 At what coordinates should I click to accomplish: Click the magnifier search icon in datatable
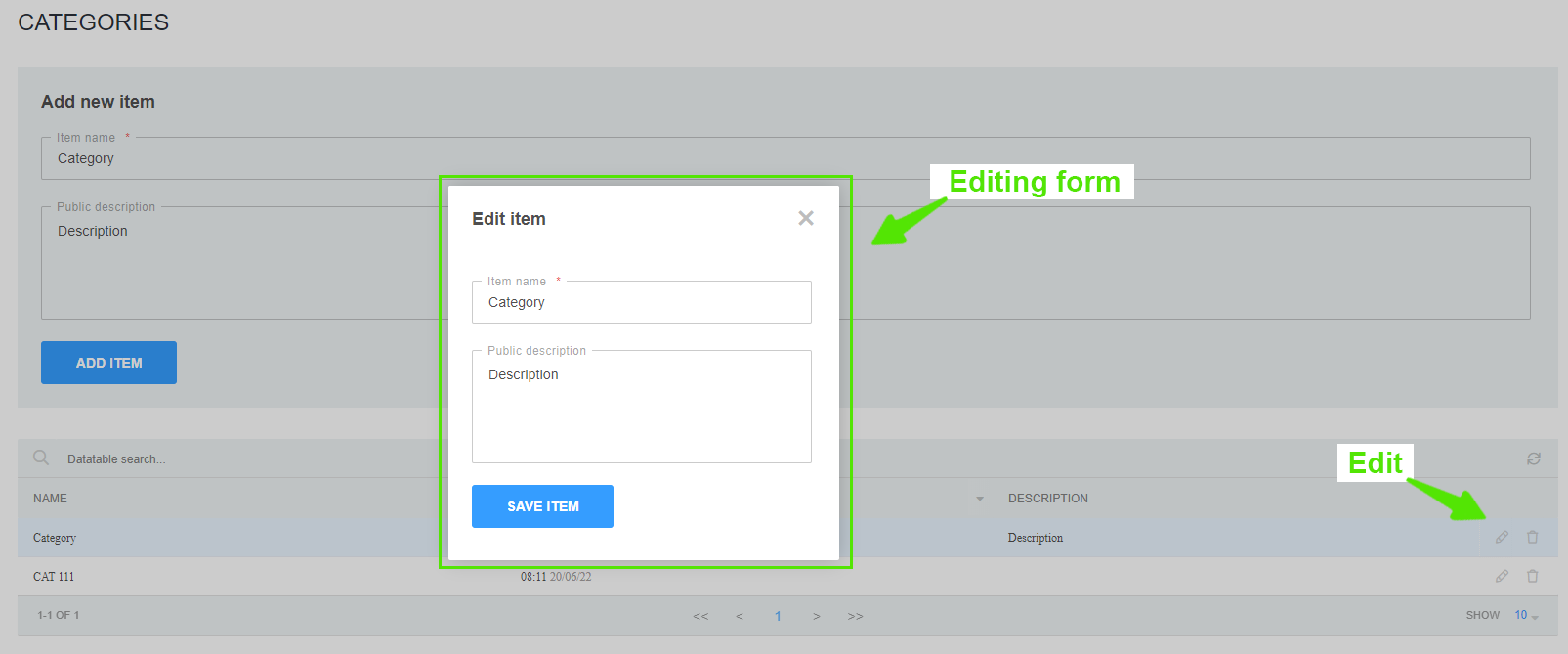click(41, 458)
